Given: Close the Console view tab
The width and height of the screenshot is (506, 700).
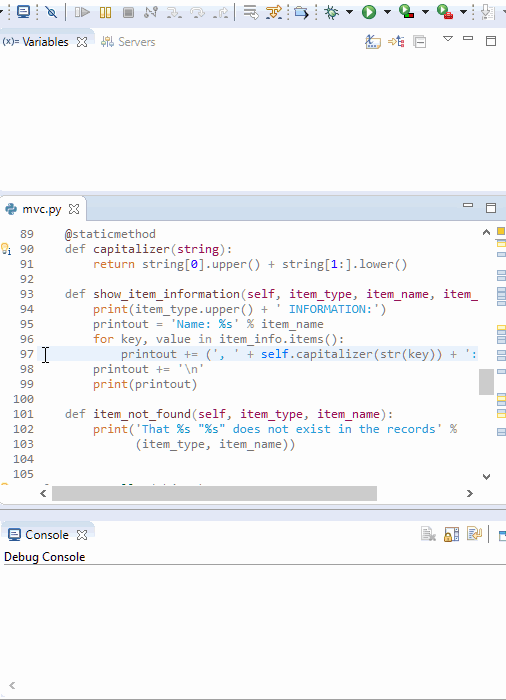Looking at the screenshot, I should (x=82, y=535).
